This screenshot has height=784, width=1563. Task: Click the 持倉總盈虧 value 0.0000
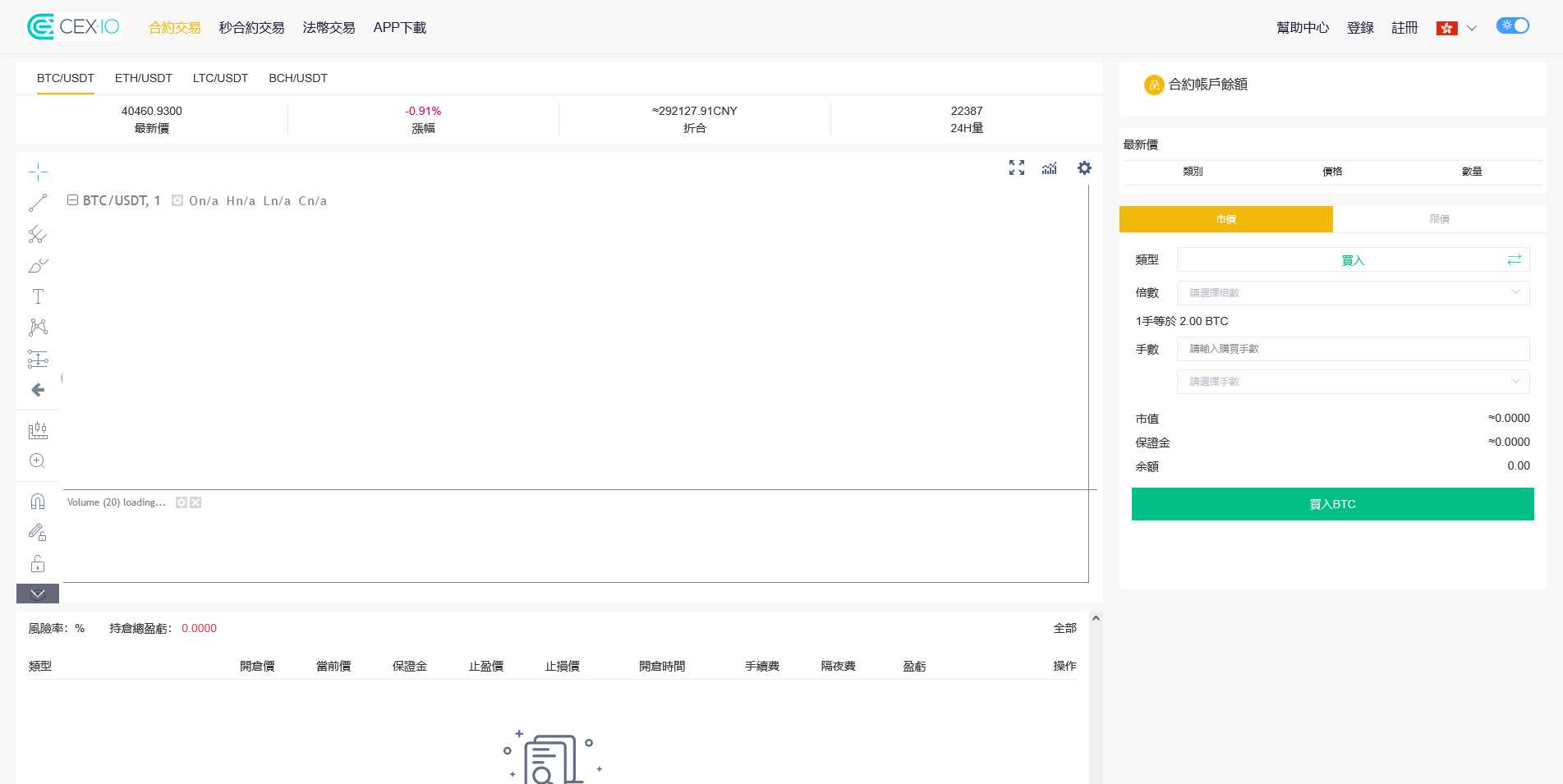[200, 628]
